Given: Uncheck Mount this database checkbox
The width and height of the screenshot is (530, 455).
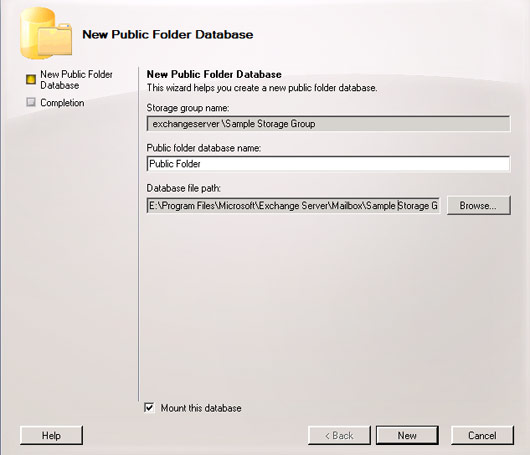Looking at the screenshot, I should 149,408.
